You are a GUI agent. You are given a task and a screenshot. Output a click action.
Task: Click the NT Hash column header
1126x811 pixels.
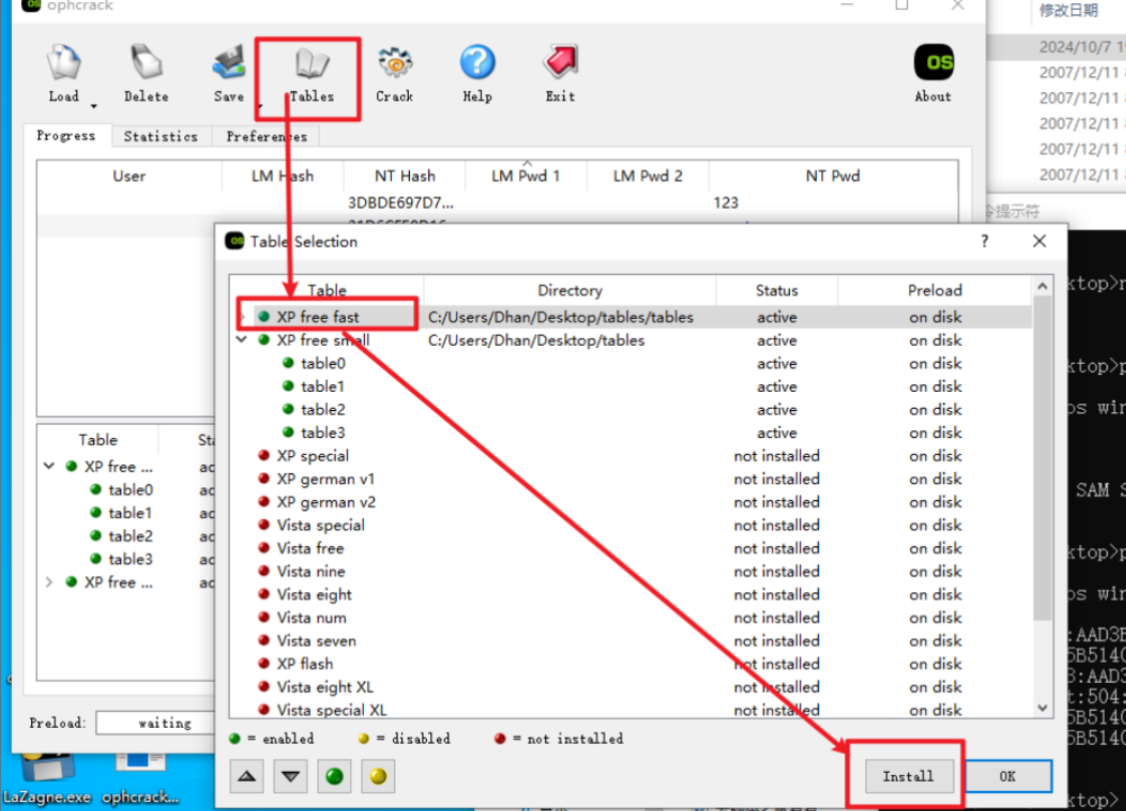coord(405,176)
